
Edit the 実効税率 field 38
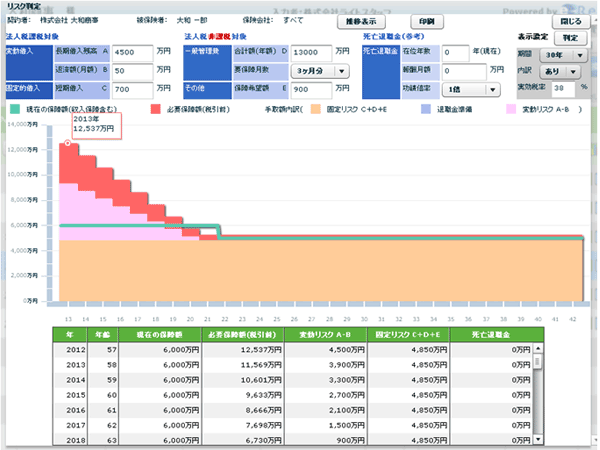[x=563, y=88]
